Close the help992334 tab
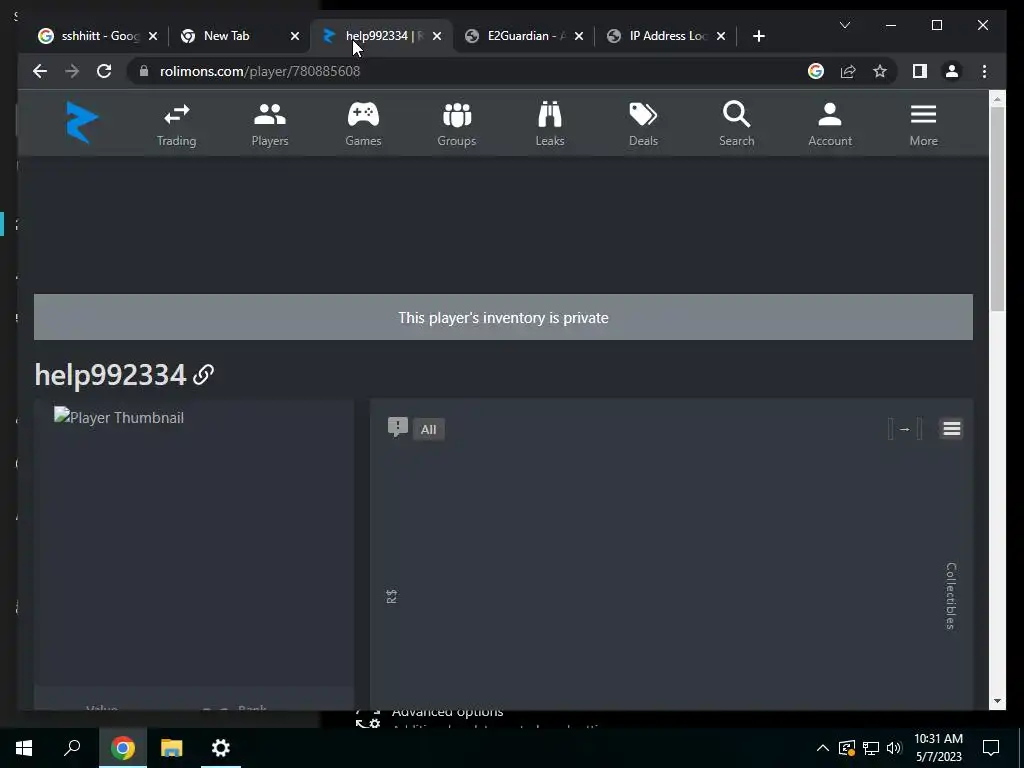The height and width of the screenshot is (768, 1024). pos(437,36)
